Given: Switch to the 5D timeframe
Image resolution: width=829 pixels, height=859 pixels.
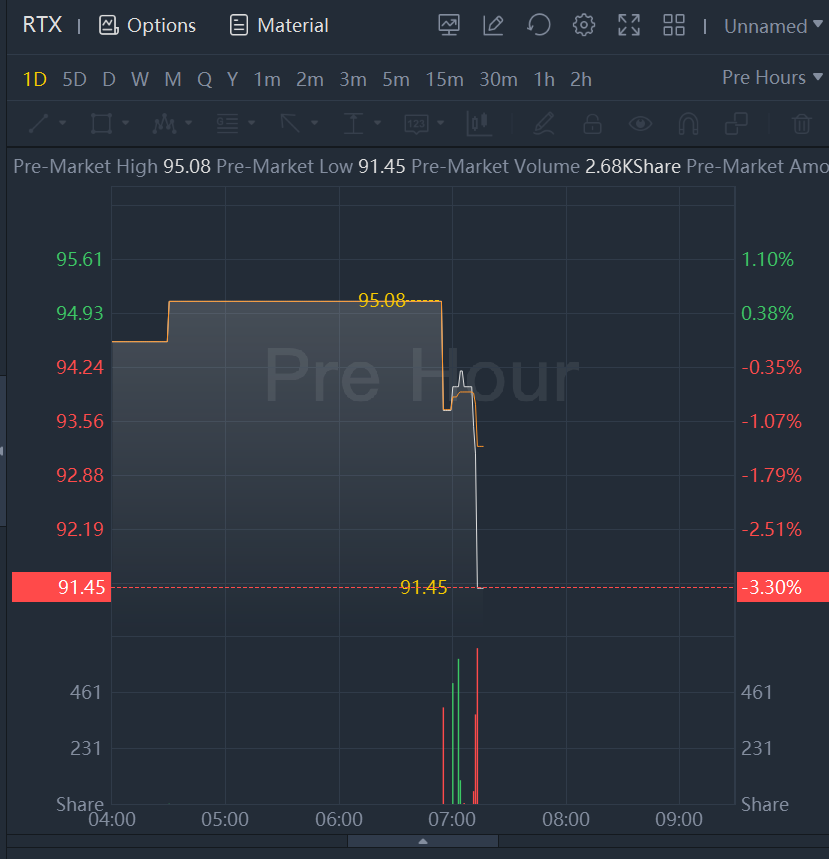Looking at the screenshot, I should 74,79.
